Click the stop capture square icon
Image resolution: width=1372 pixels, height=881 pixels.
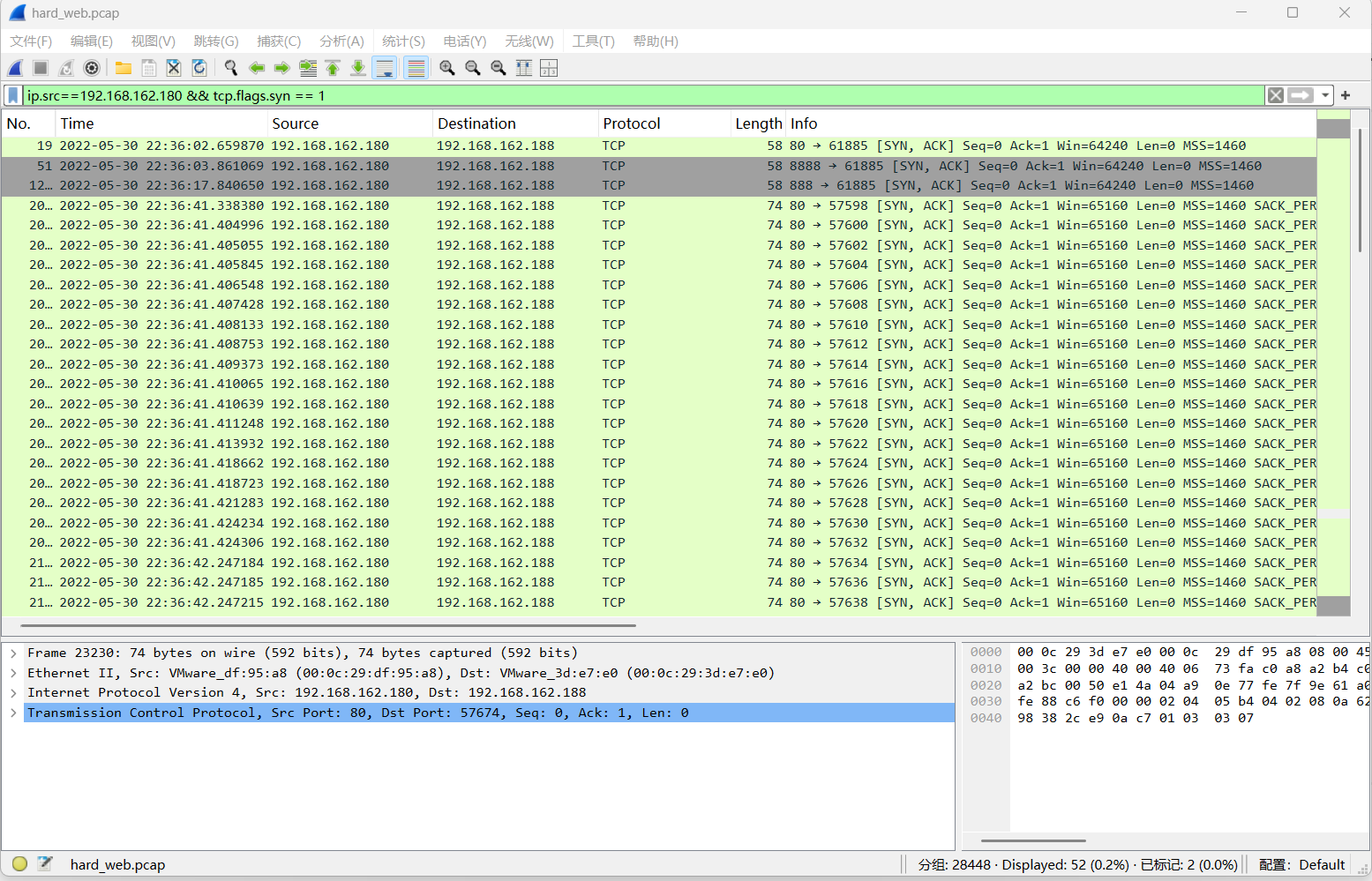41,68
